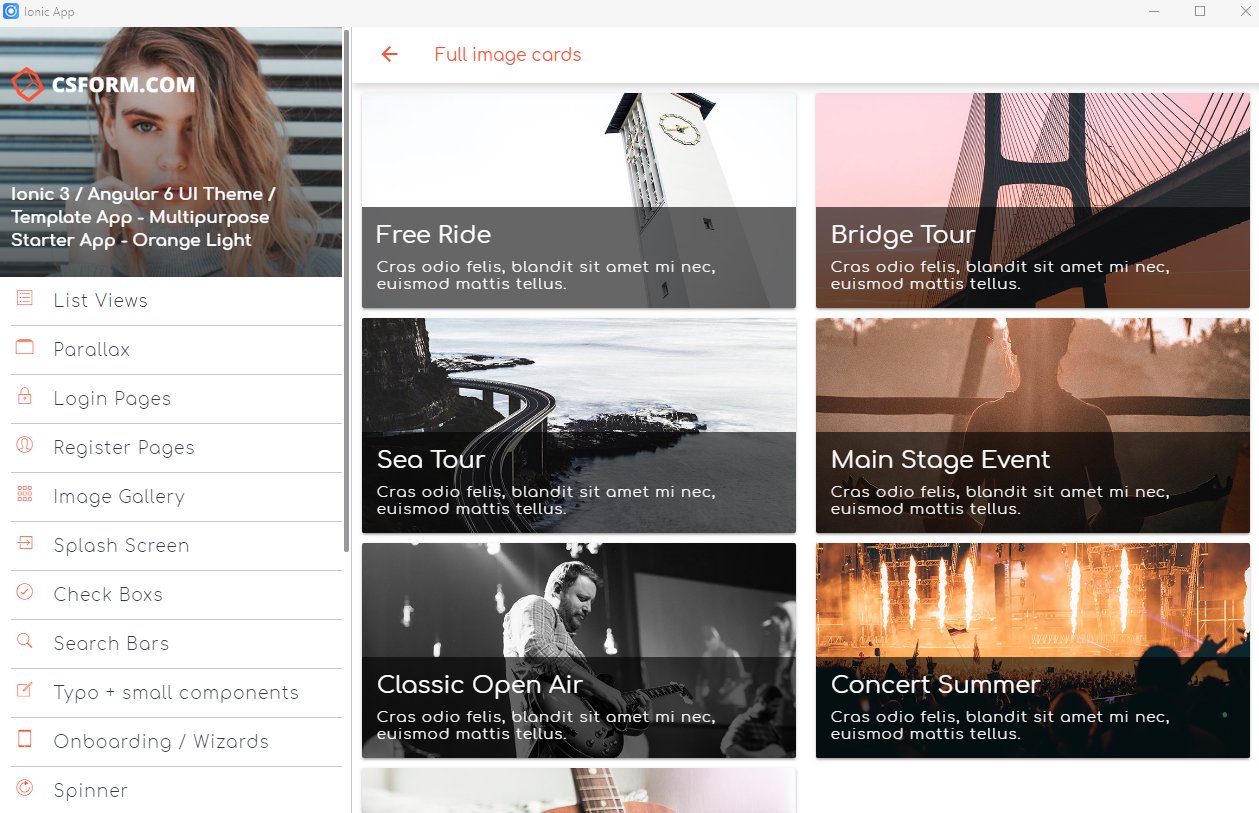Image resolution: width=1259 pixels, height=813 pixels.
Task: Open the Concert Summer card
Action: [1033, 650]
